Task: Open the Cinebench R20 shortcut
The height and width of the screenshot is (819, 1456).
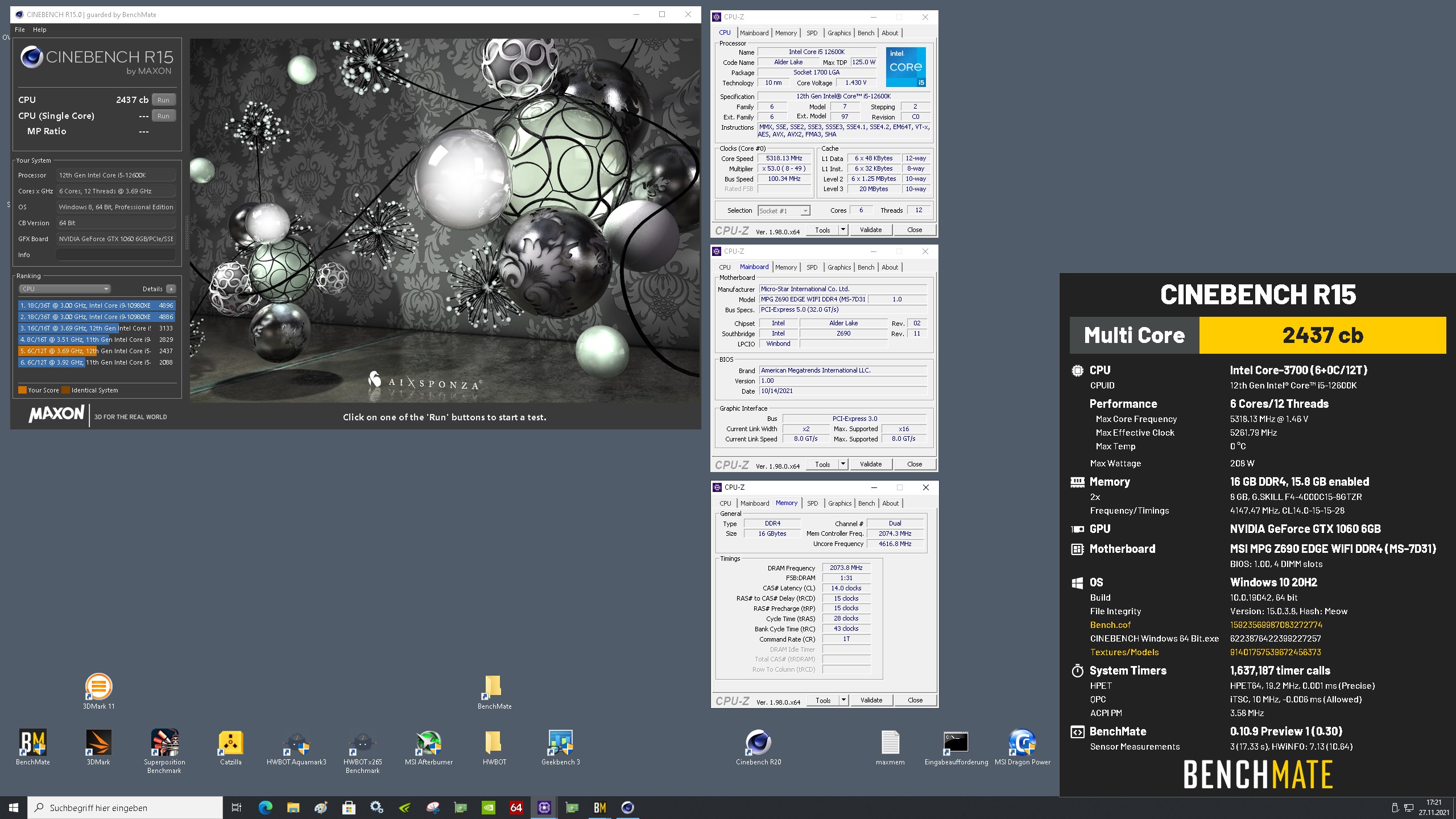Action: [x=758, y=747]
